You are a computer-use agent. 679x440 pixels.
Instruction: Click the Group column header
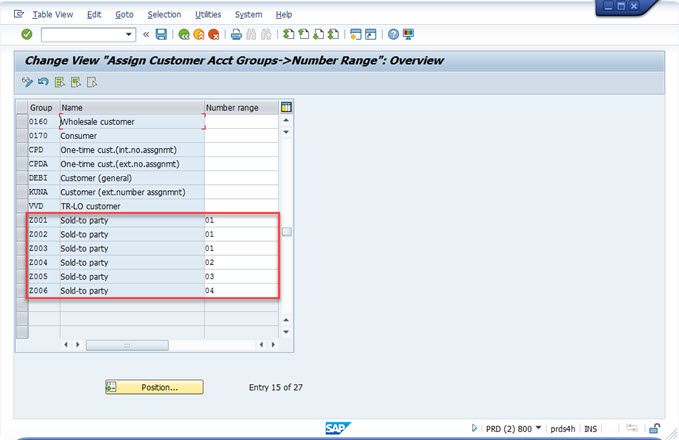[44, 107]
